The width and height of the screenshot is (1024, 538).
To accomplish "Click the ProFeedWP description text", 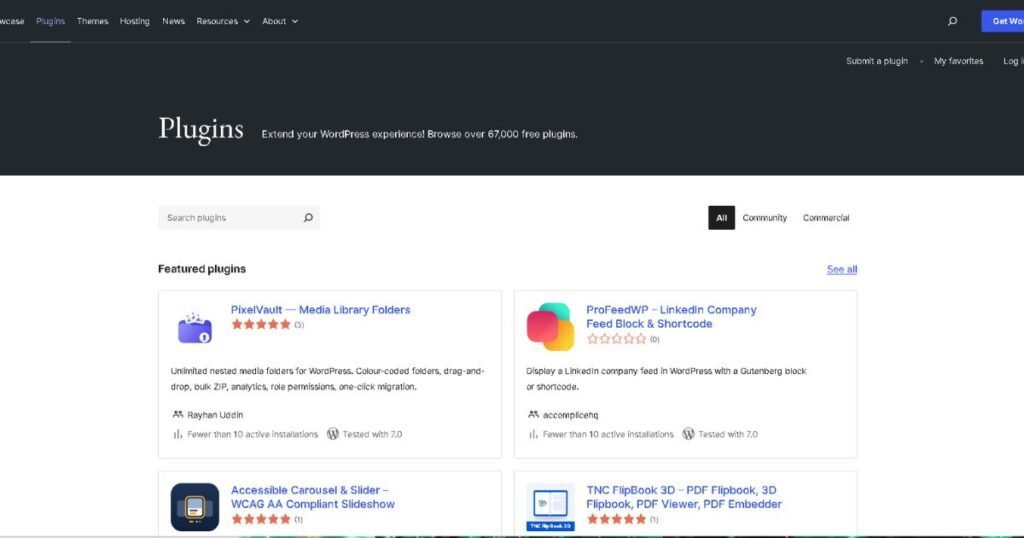I will [x=666, y=379].
